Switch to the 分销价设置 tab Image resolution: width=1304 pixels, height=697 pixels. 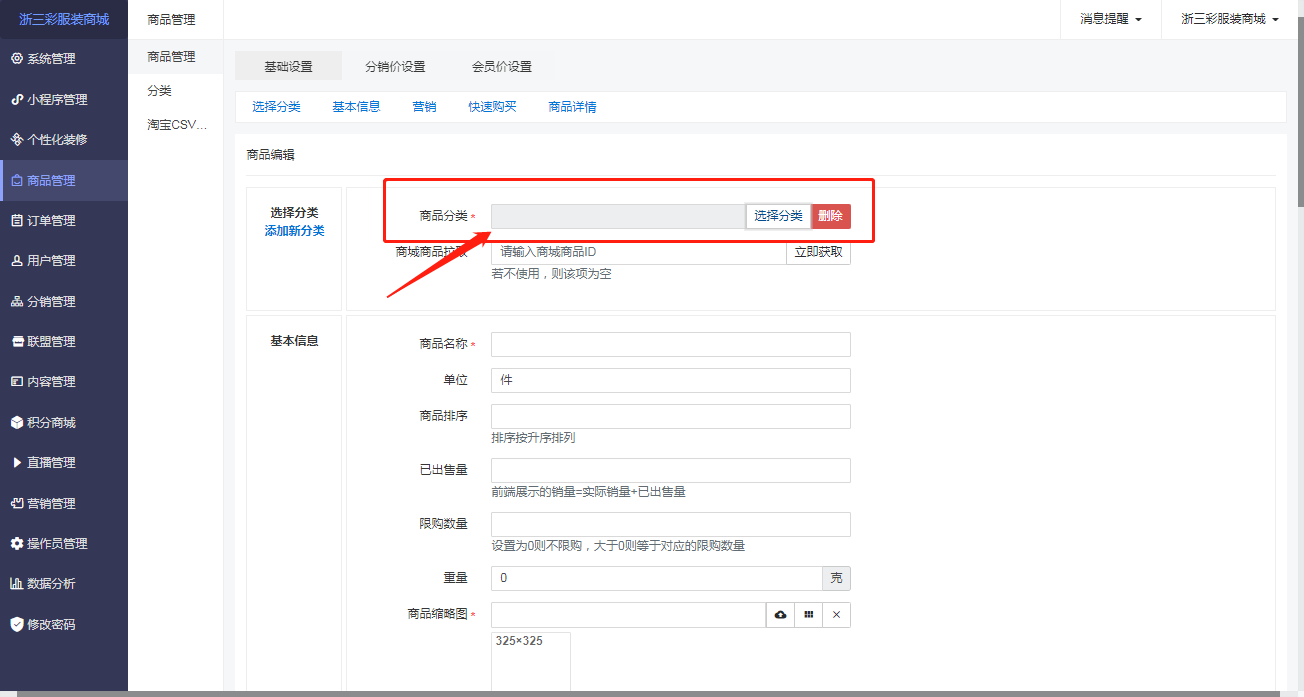[395, 66]
